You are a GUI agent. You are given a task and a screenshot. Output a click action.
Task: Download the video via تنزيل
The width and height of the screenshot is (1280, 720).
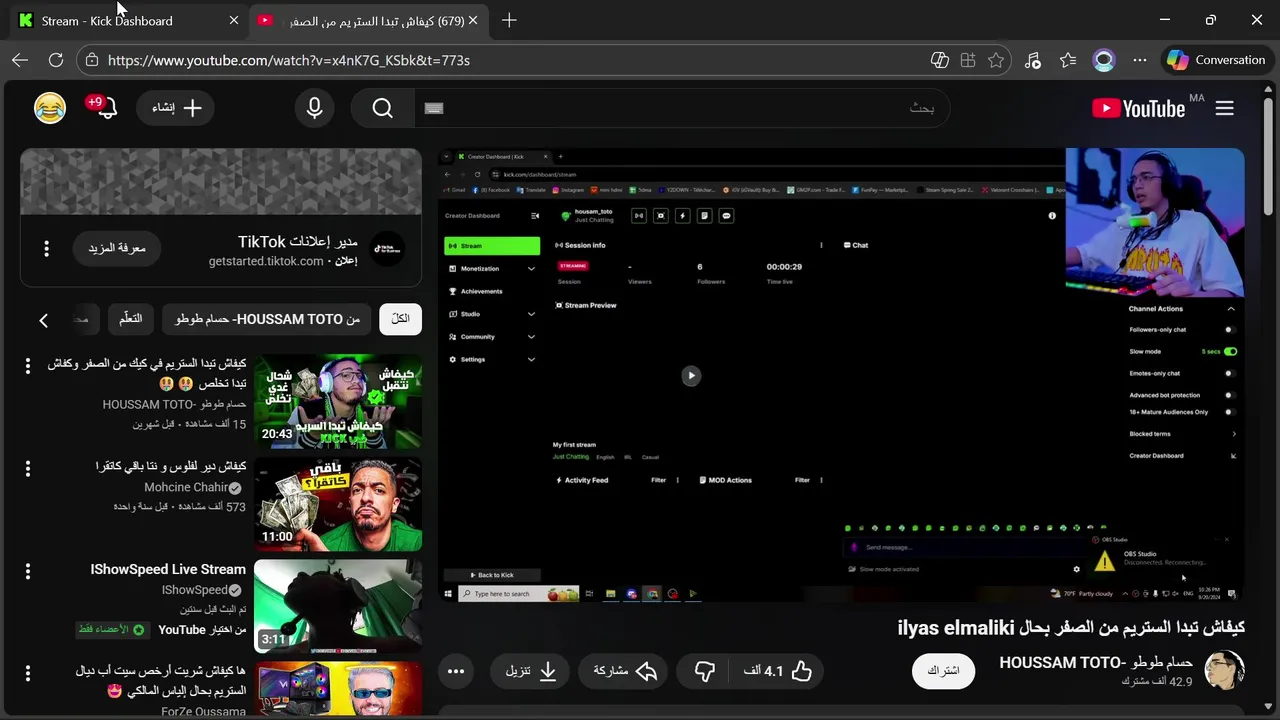tap(531, 671)
